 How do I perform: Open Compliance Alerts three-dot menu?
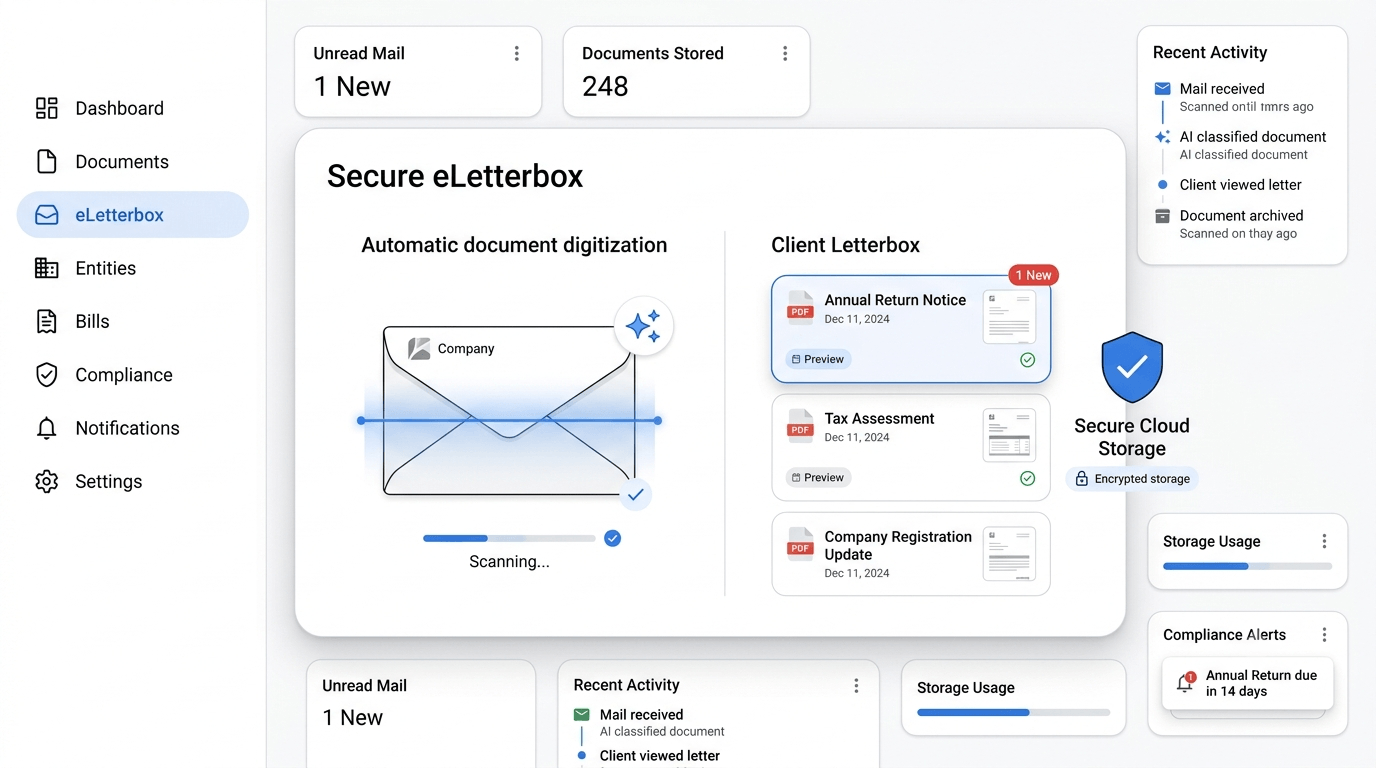point(1324,634)
